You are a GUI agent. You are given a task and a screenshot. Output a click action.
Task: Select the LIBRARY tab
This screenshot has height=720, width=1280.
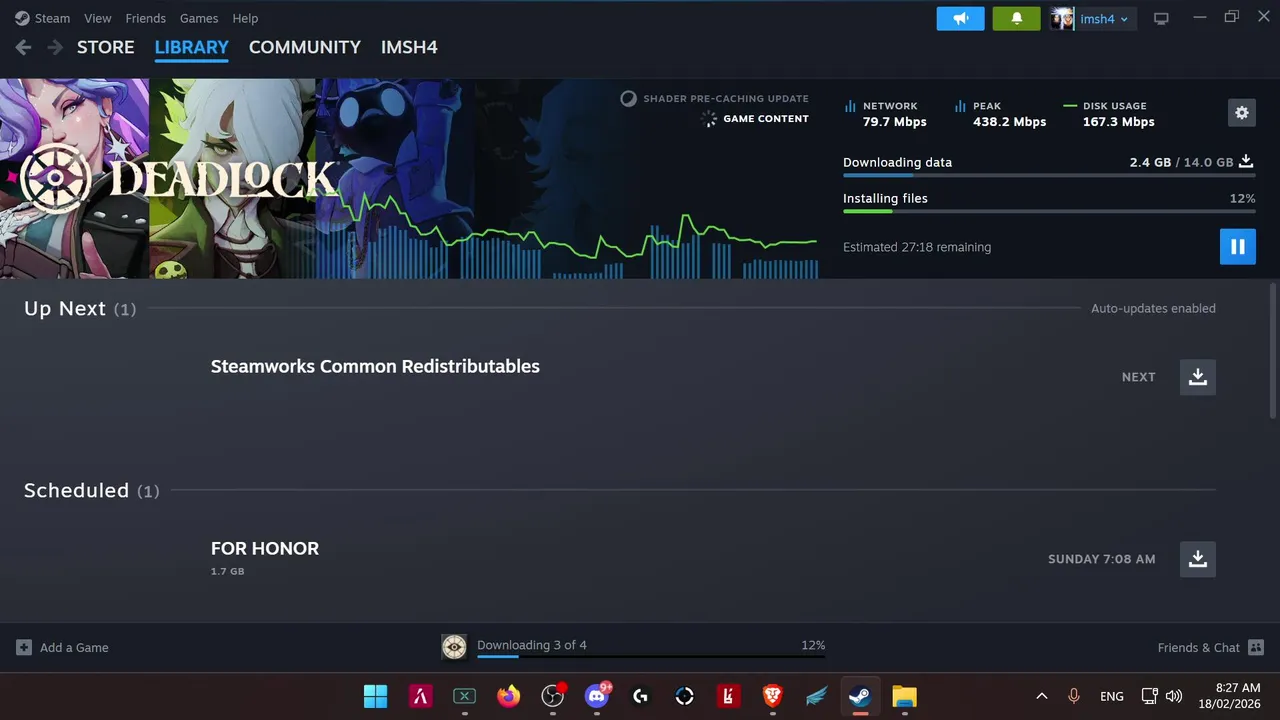pyautogui.click(x=192, y=47)
